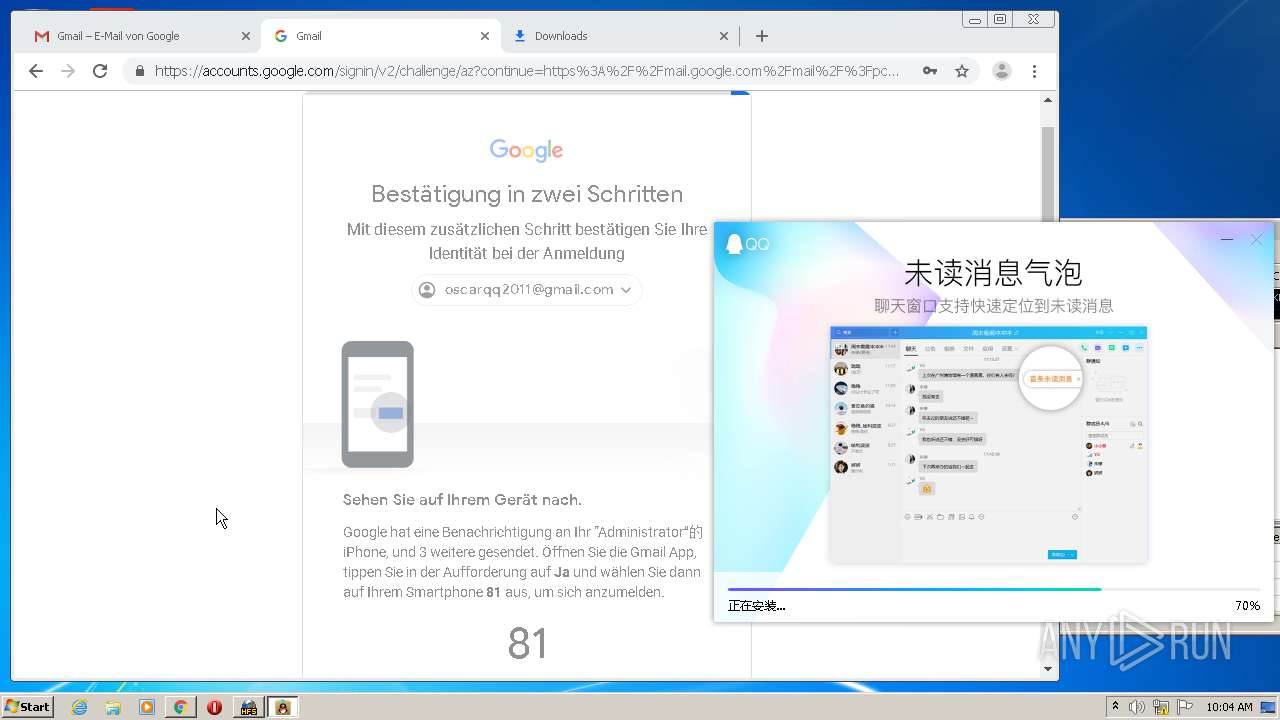This screenshot has height=720, width=1280.
Task: Open the saved passwords key icon
Action: 930,71
